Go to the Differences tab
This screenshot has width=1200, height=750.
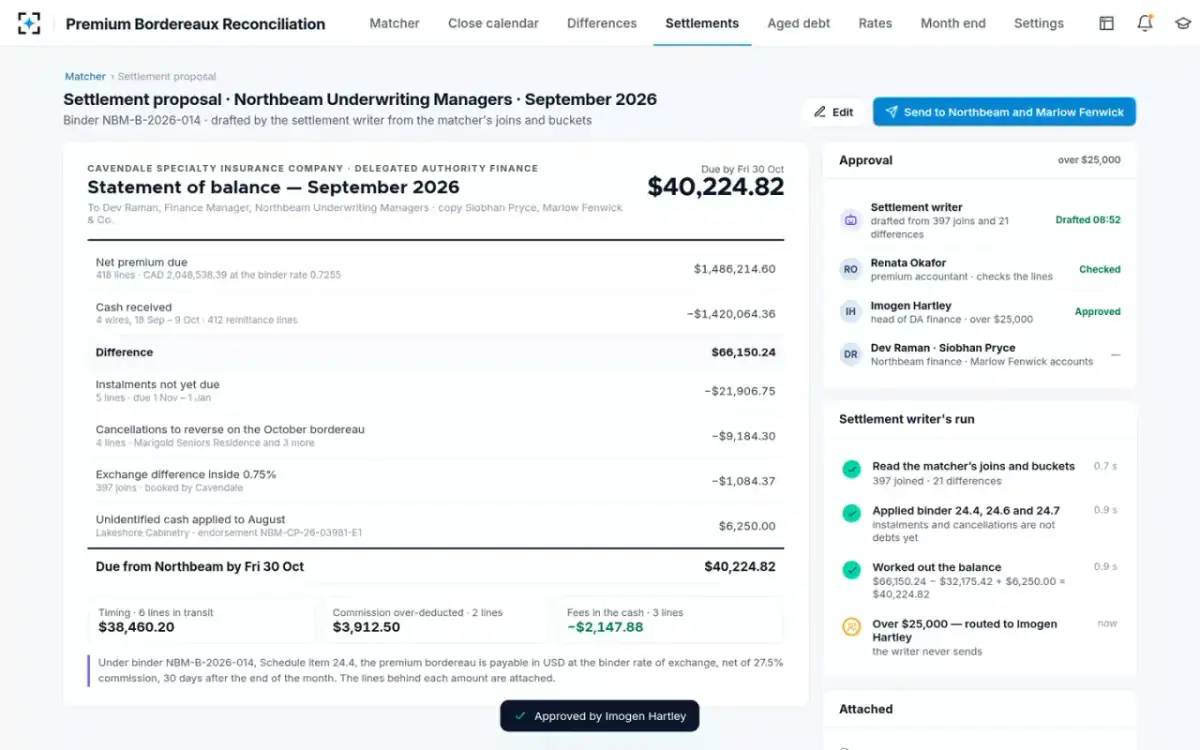tap(602, 23)
